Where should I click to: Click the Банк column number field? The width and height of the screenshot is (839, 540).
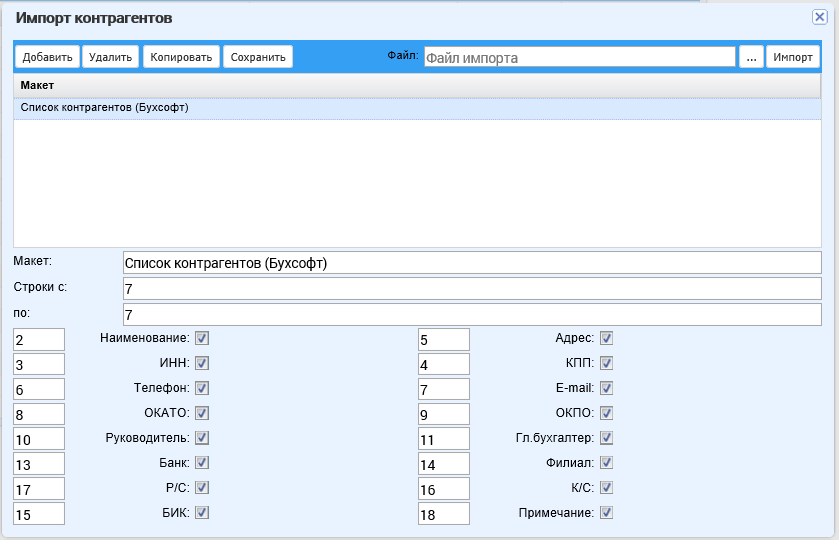pos(39,463)
